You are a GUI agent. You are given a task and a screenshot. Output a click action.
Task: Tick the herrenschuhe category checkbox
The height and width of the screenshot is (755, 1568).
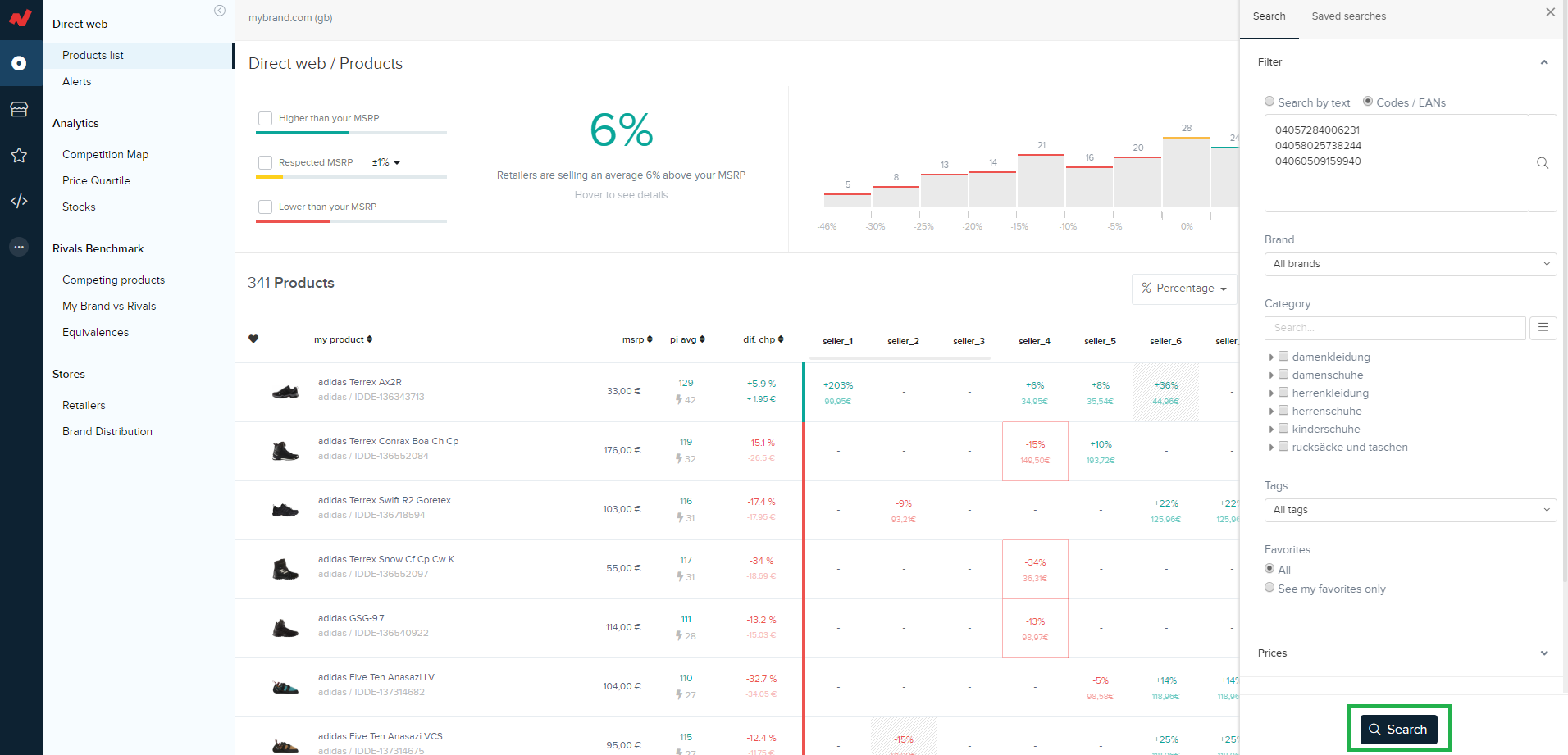[1283, 410]
